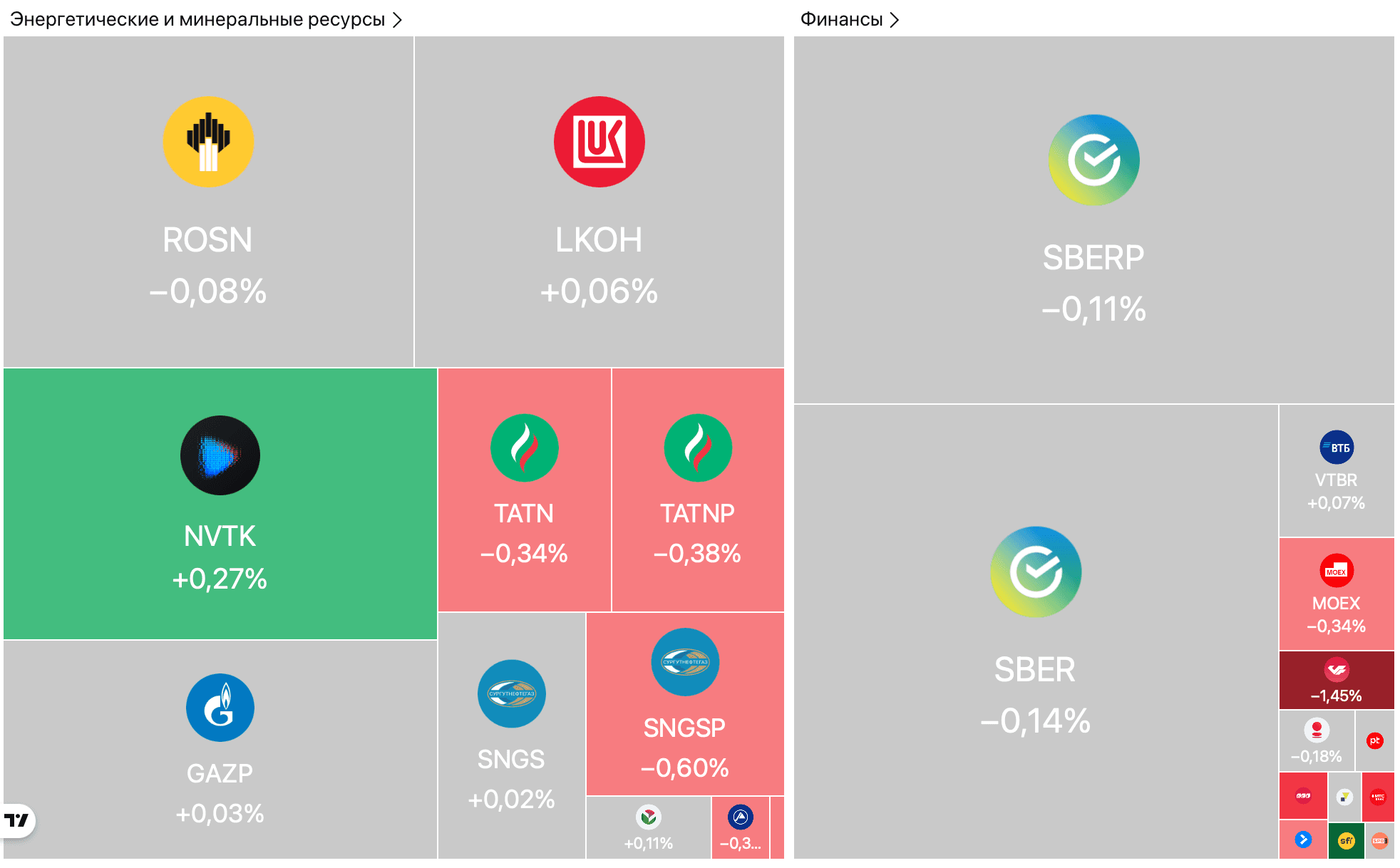Viewport: 1400px width, 868px height.
Task: Click the VTB bank logo
Action: click(1336, 448)
